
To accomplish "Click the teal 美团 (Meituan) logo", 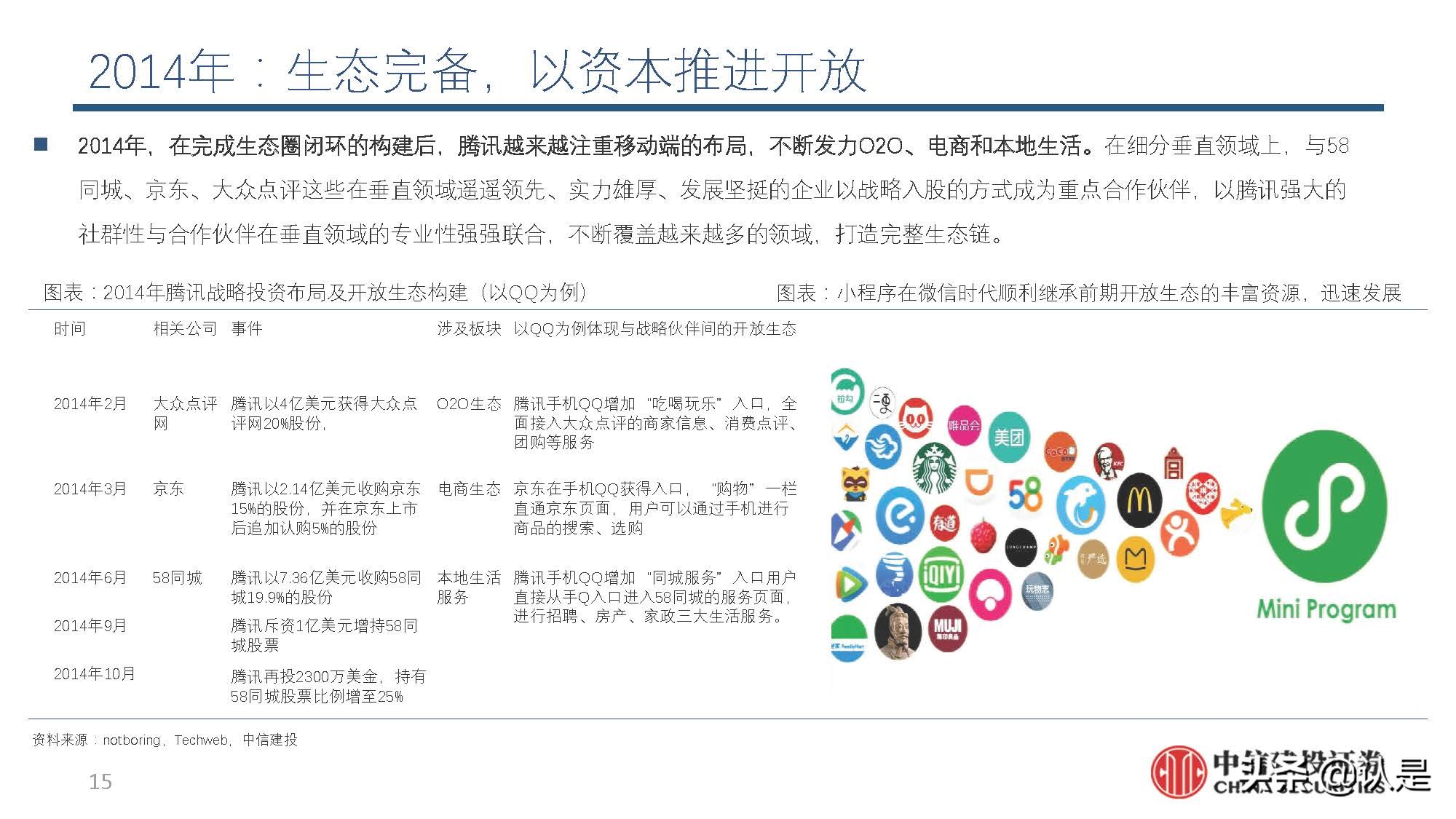I will point(1010,435).
